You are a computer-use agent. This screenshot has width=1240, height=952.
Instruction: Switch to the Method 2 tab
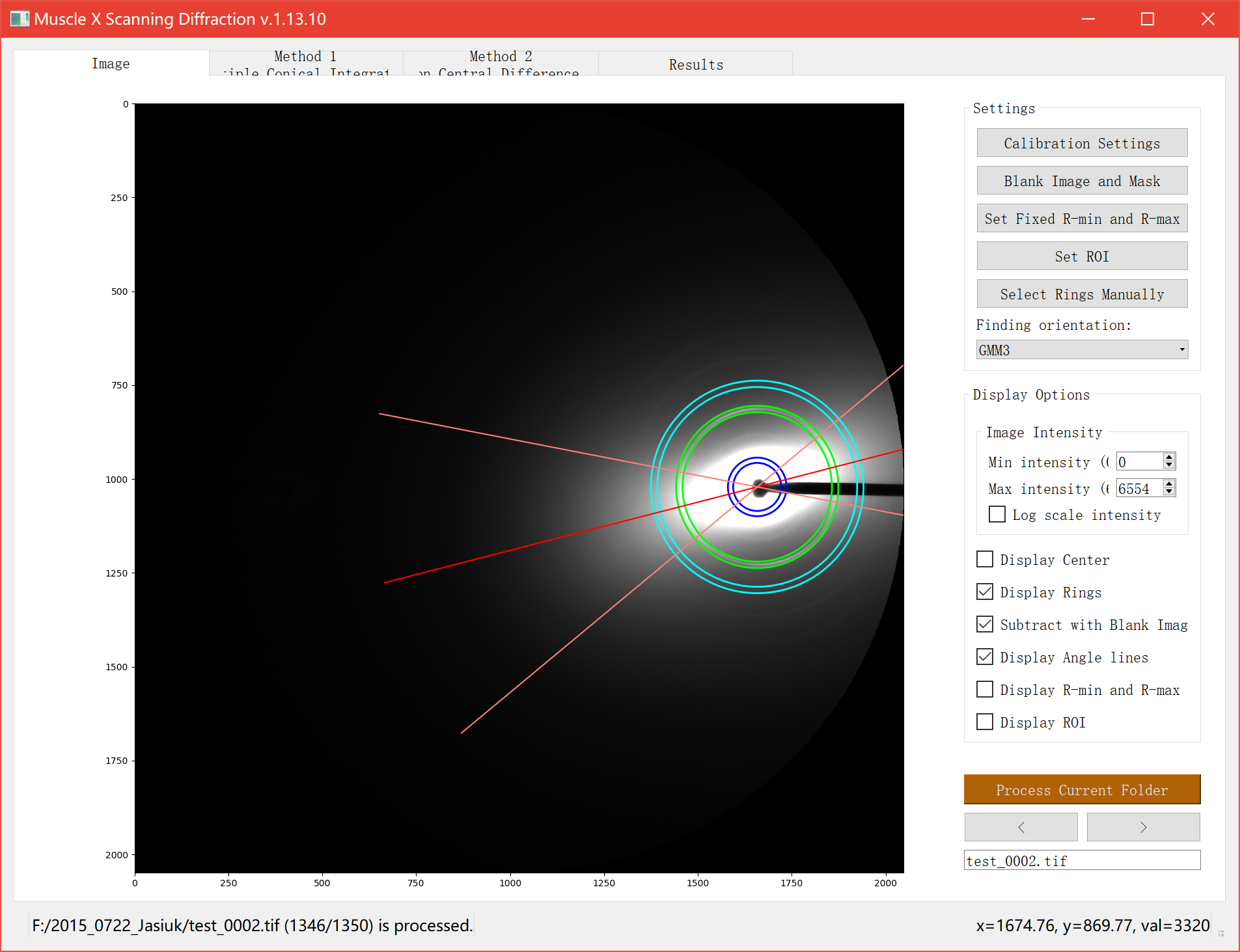click(x=501, y=64)
